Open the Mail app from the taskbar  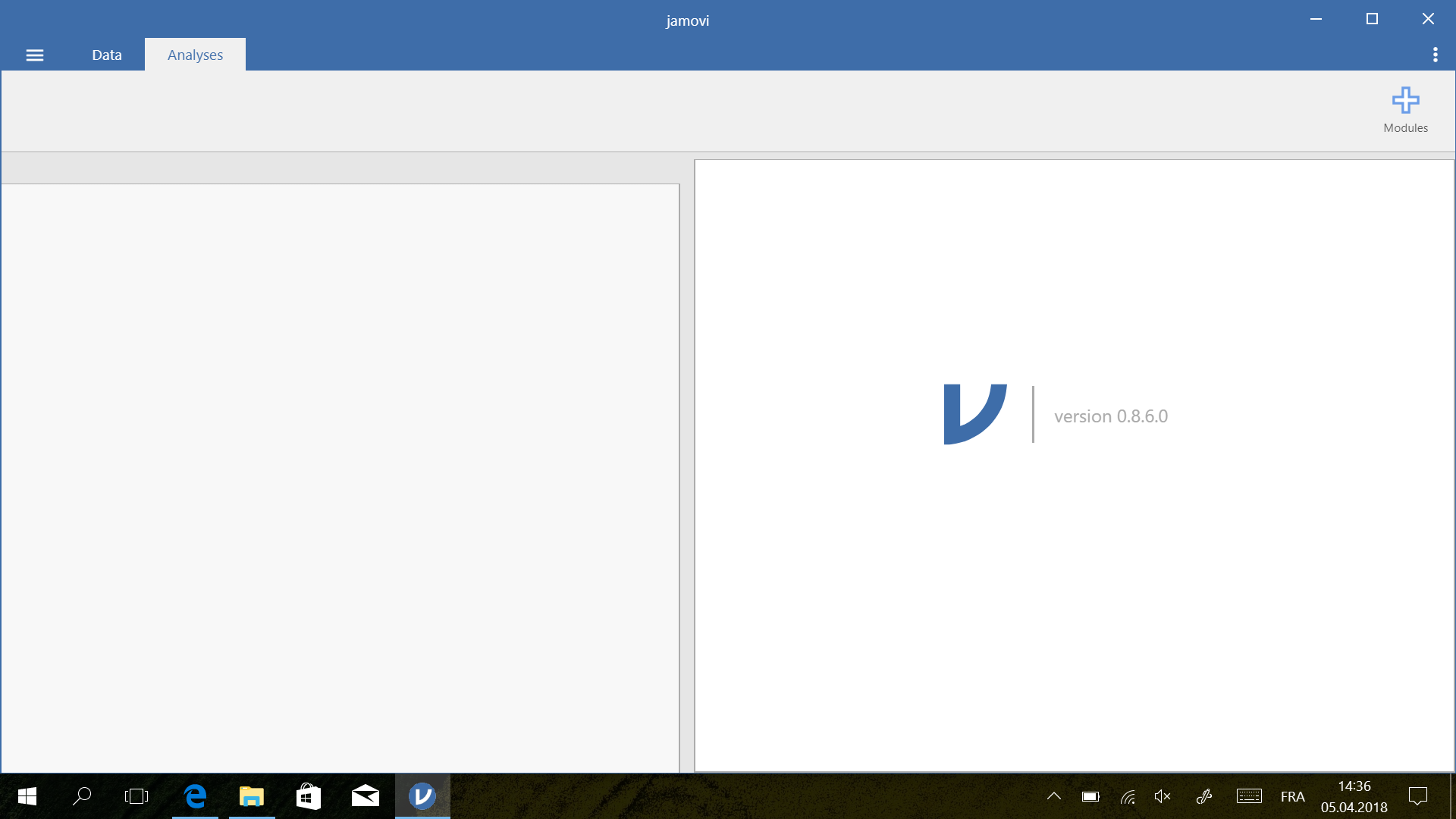coord(366,796)
